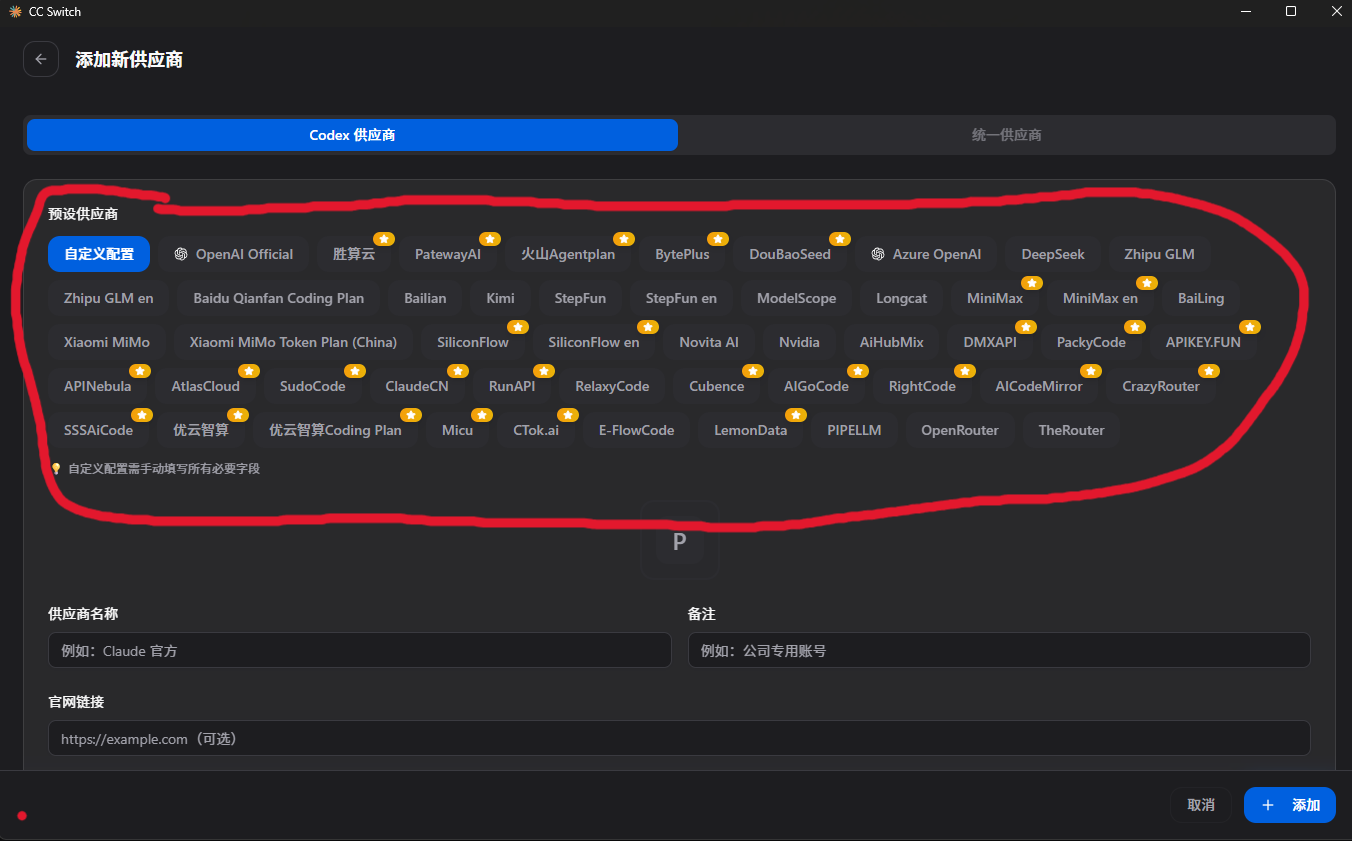Pick the CrazyRouter preset chip
The image size is (1352, 841).
click(1161, 386)
